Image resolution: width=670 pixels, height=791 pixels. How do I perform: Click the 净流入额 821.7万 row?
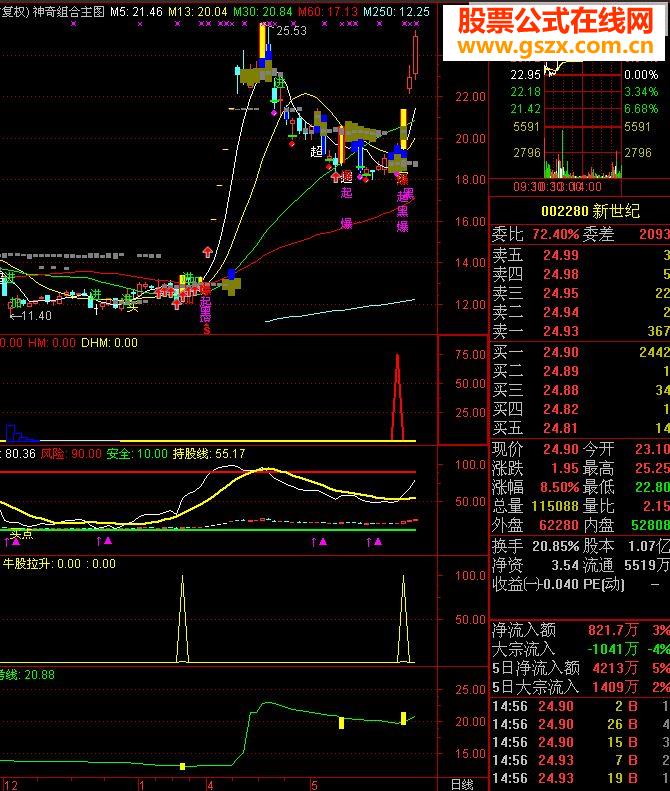coord(581,630)
